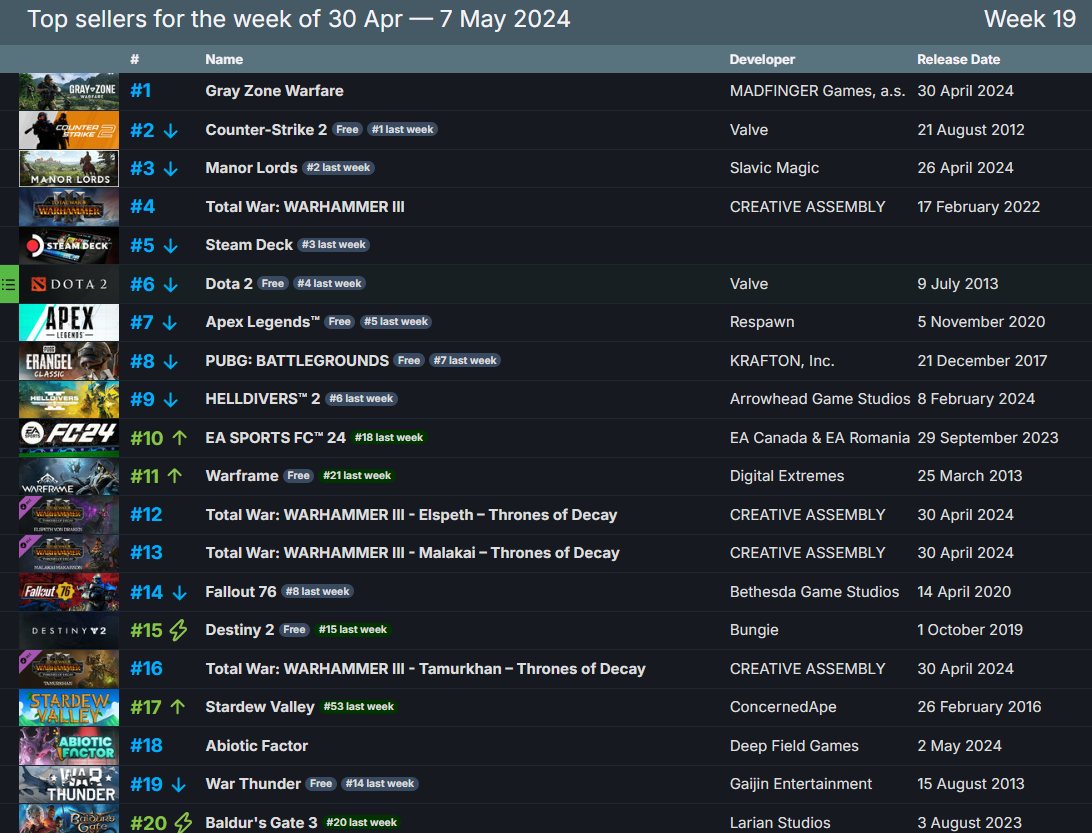1092x833 pixels.
Task: Sort by the Developer column header
Action: point(762,60)
